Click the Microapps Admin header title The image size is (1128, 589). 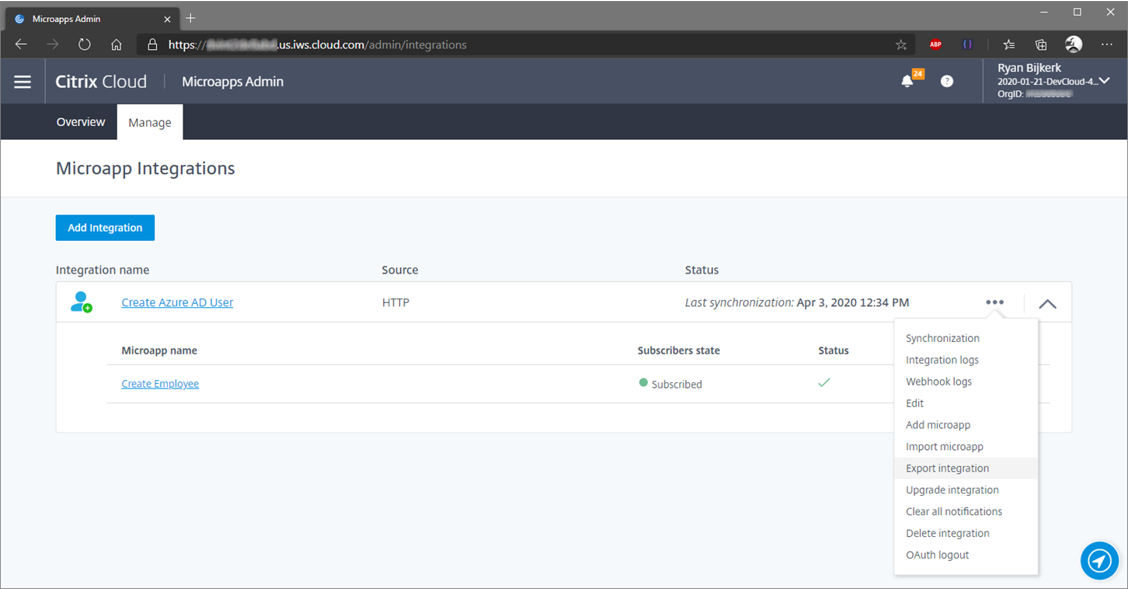tap(232, 81)
